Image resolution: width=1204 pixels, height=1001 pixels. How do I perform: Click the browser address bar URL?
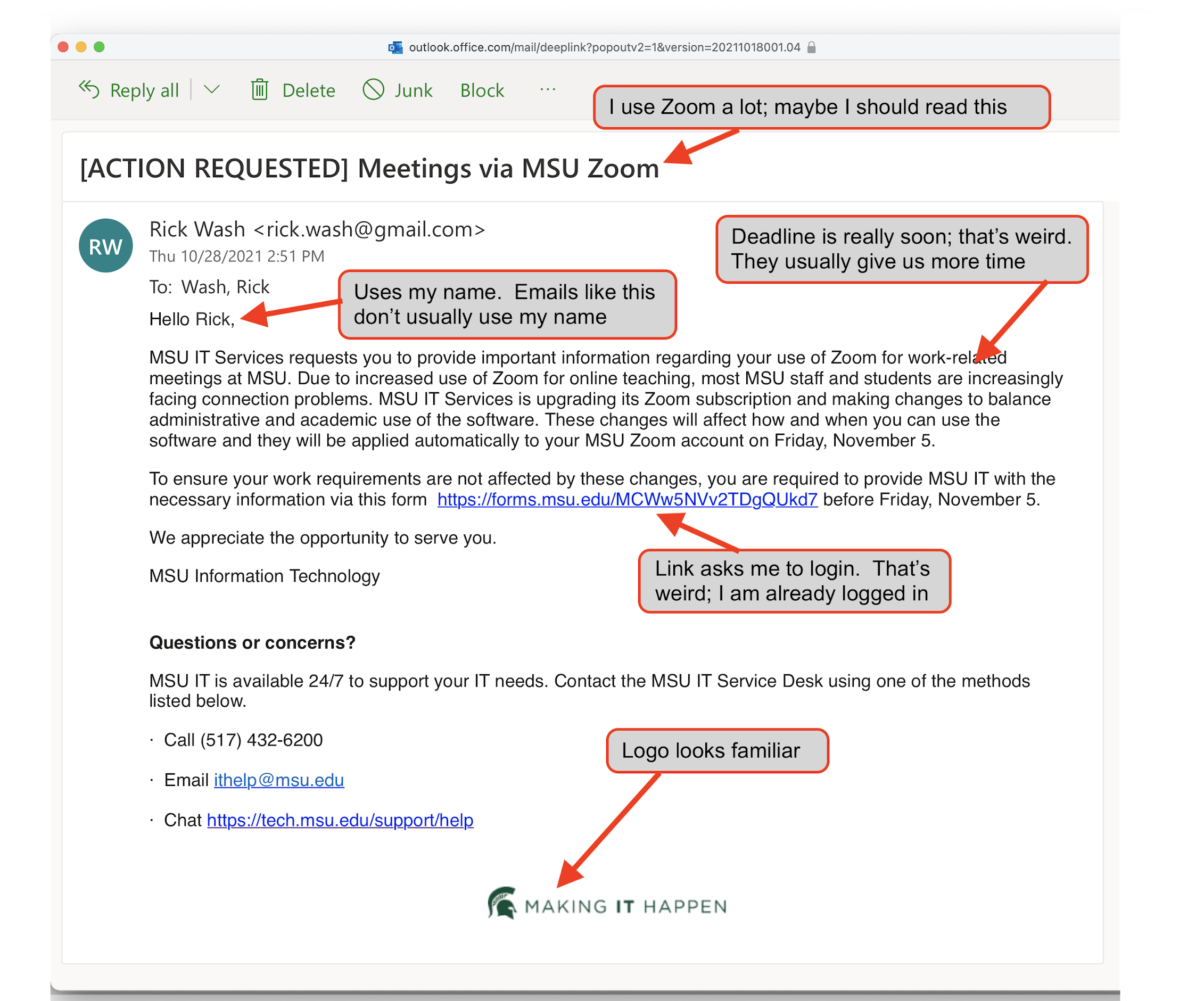click(602, 47)
